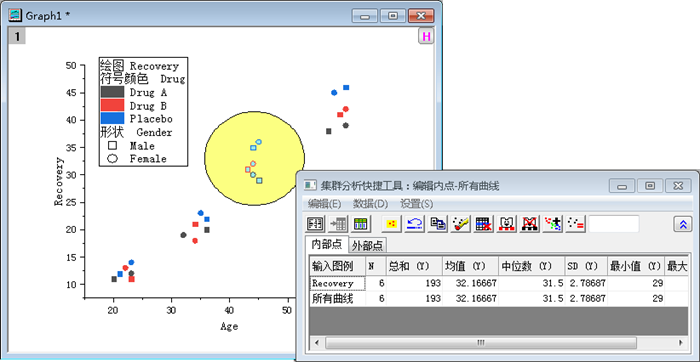Maximize the Graph1 window
Image resolution: width=700 pixels, height=362 pixels.
coord(393,16)
